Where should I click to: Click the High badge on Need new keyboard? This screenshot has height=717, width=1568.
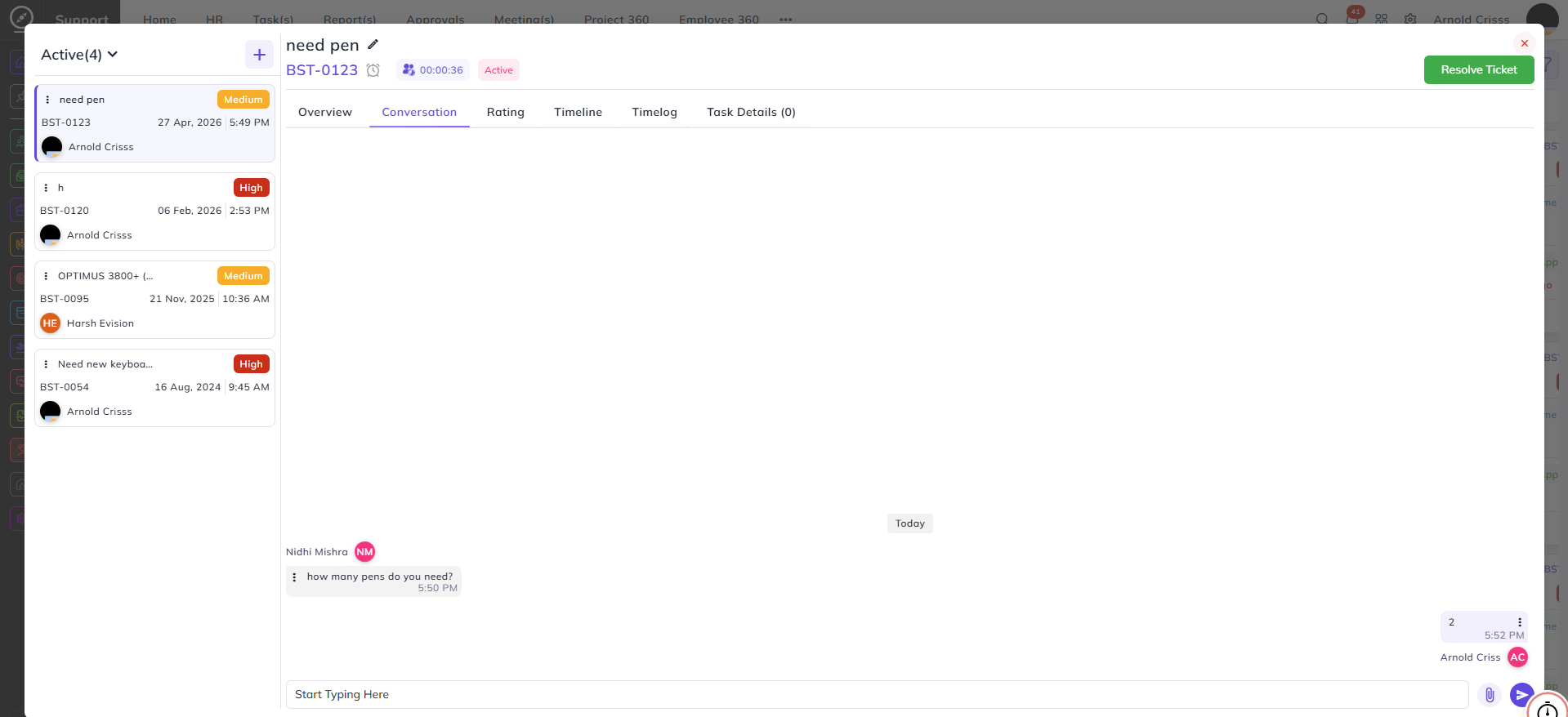pos(251,364)
